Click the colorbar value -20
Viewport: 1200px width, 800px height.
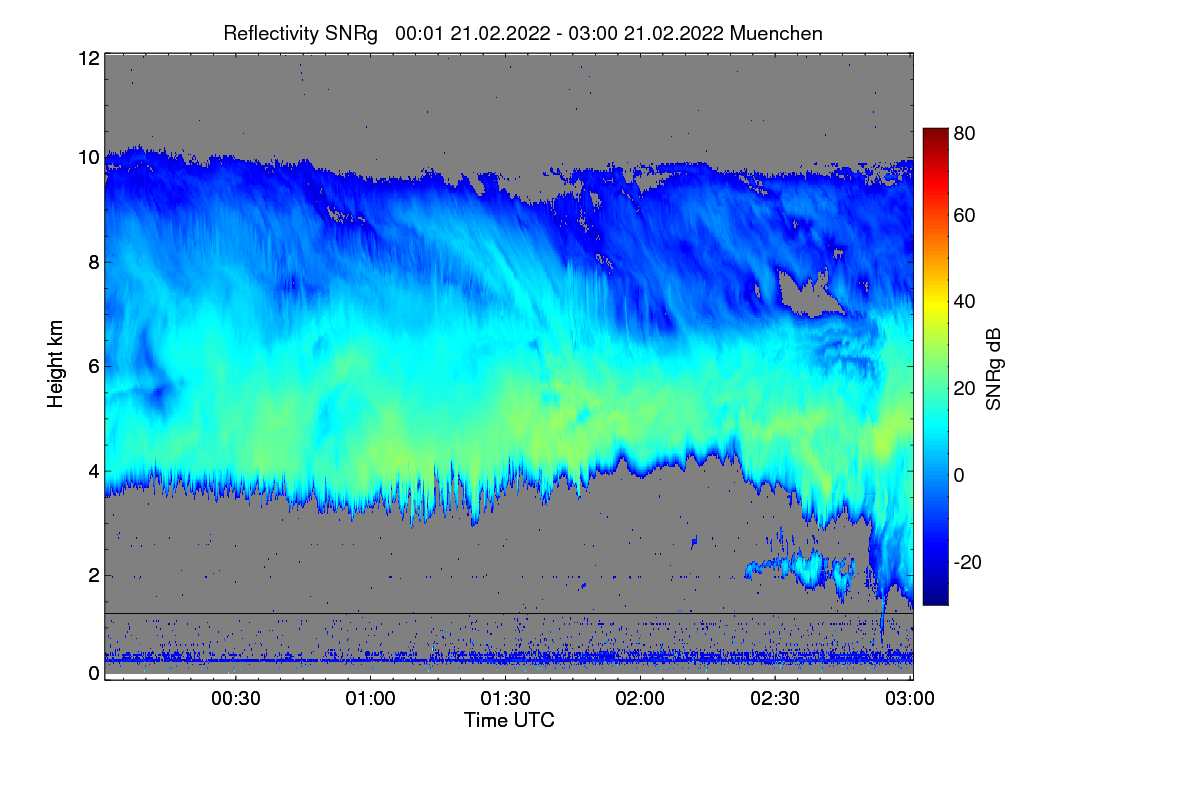[x=966, y=563]
